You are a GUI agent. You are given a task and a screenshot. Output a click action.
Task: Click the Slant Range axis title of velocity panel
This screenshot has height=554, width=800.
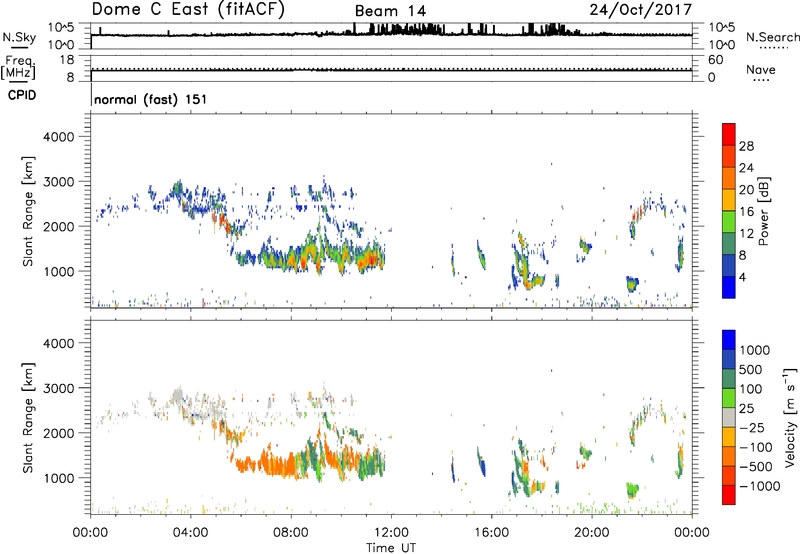click(x=28, y=418)
